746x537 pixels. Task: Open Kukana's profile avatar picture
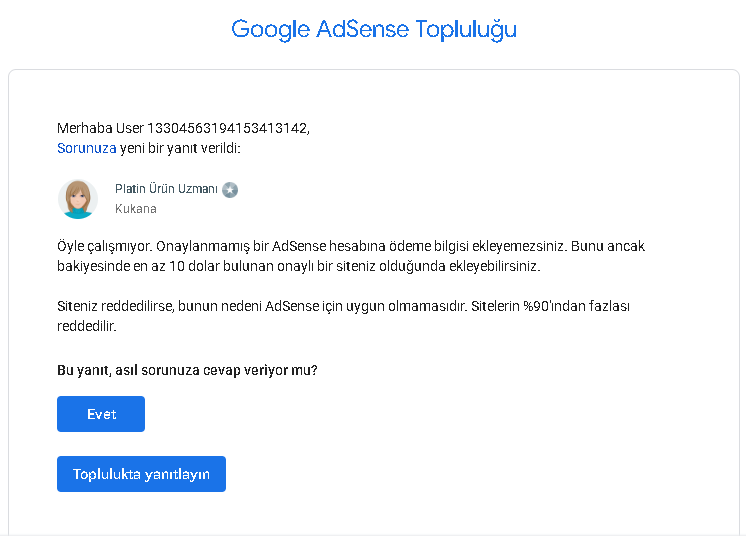coord(78,199)
